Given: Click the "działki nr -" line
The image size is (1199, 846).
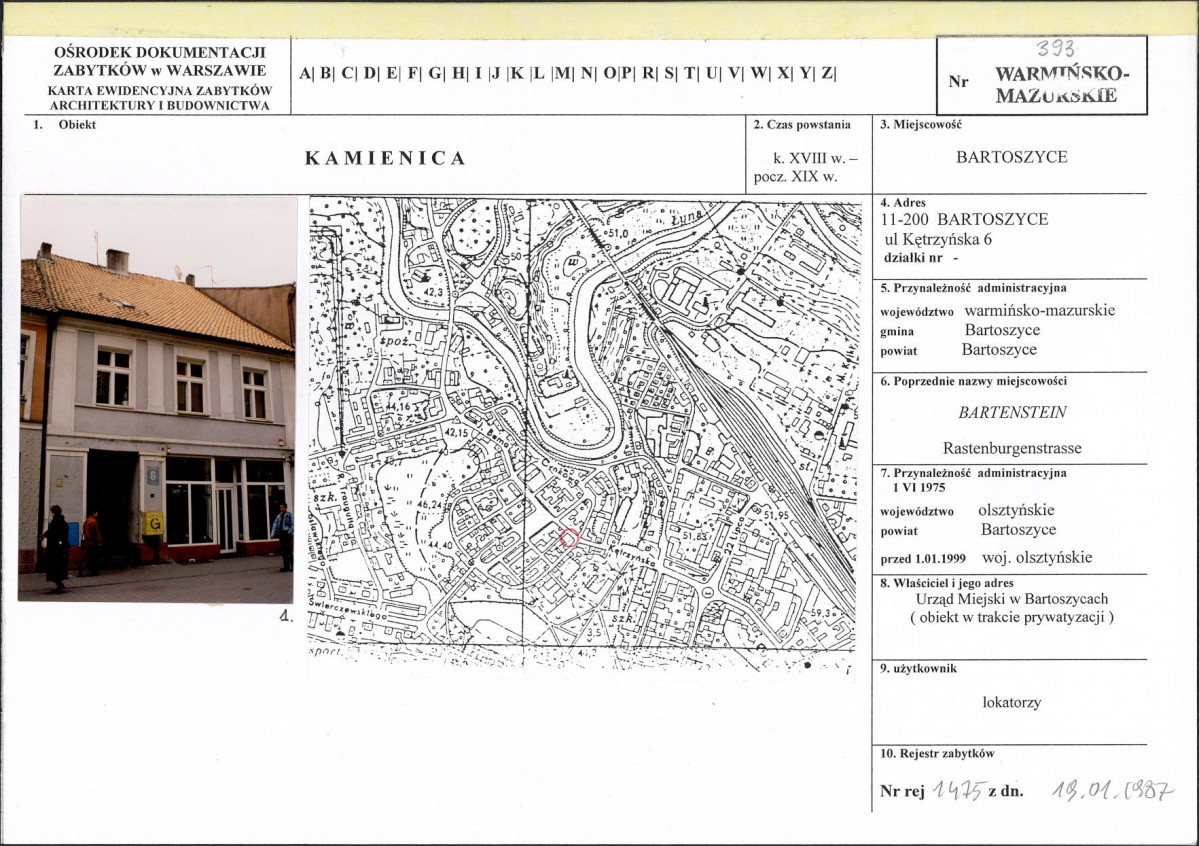Looking at the screenshot, I should pos(921,258).
